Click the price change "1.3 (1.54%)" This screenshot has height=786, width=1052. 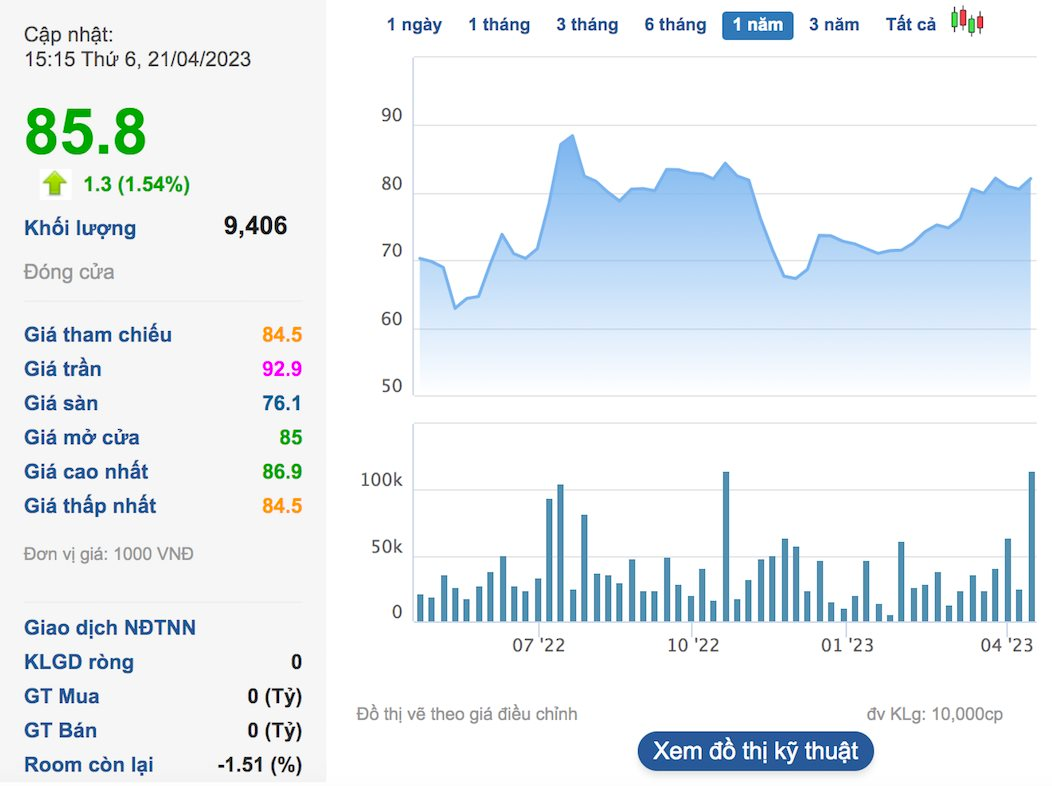[136, 184]
